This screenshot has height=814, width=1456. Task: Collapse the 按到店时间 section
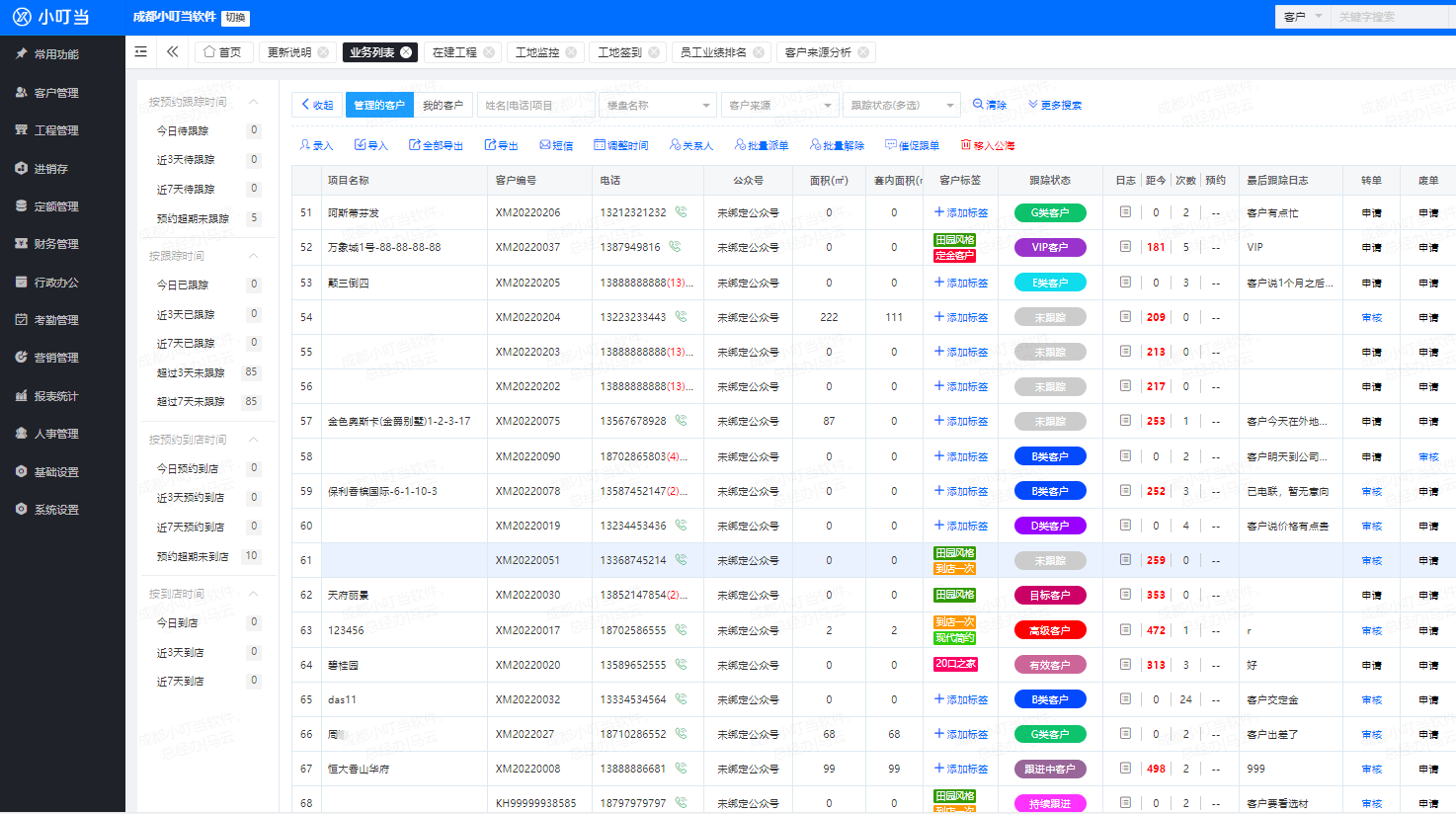[254, 594]
